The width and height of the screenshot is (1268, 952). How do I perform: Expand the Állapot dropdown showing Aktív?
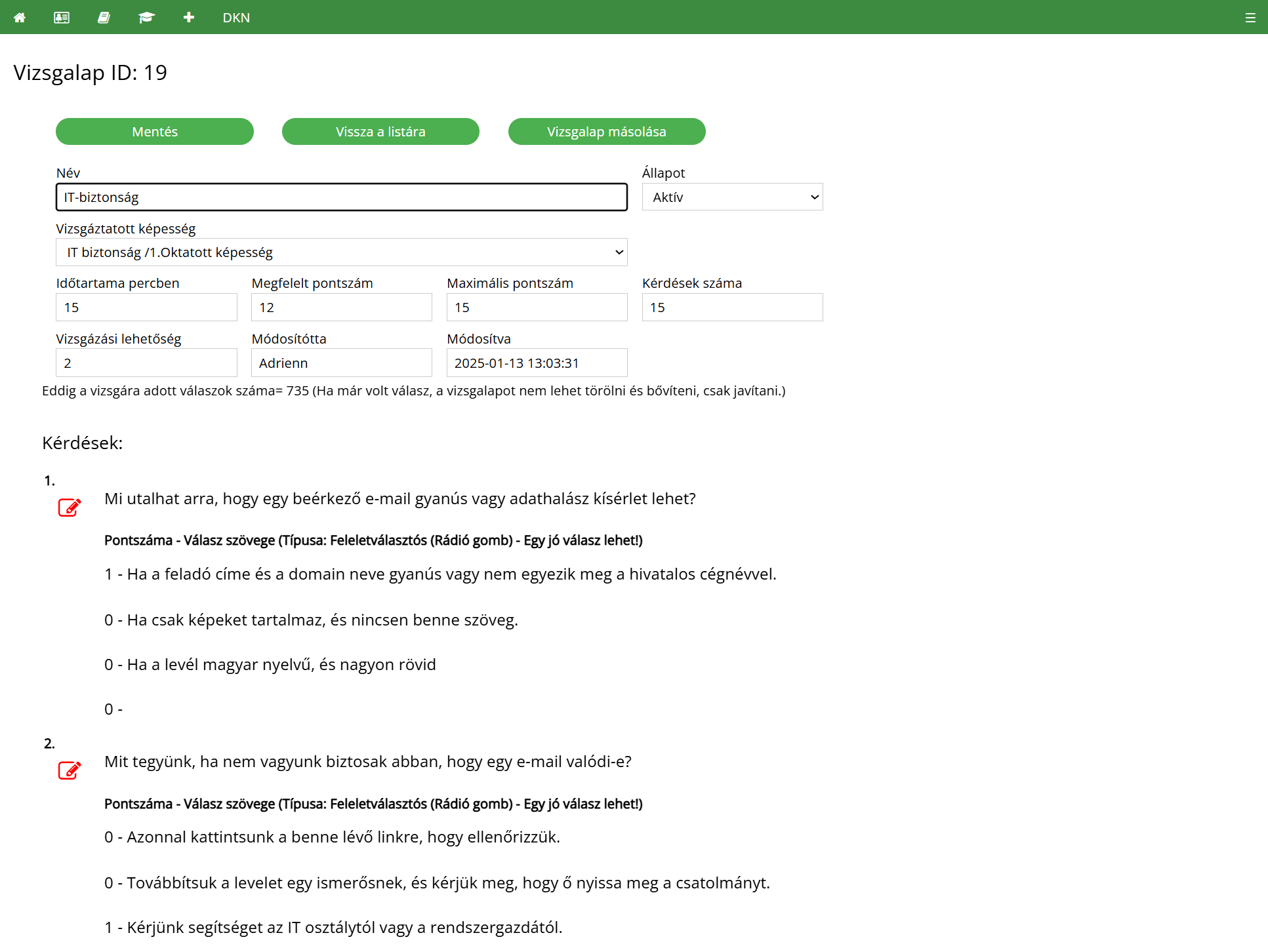(x=732, y=197)
